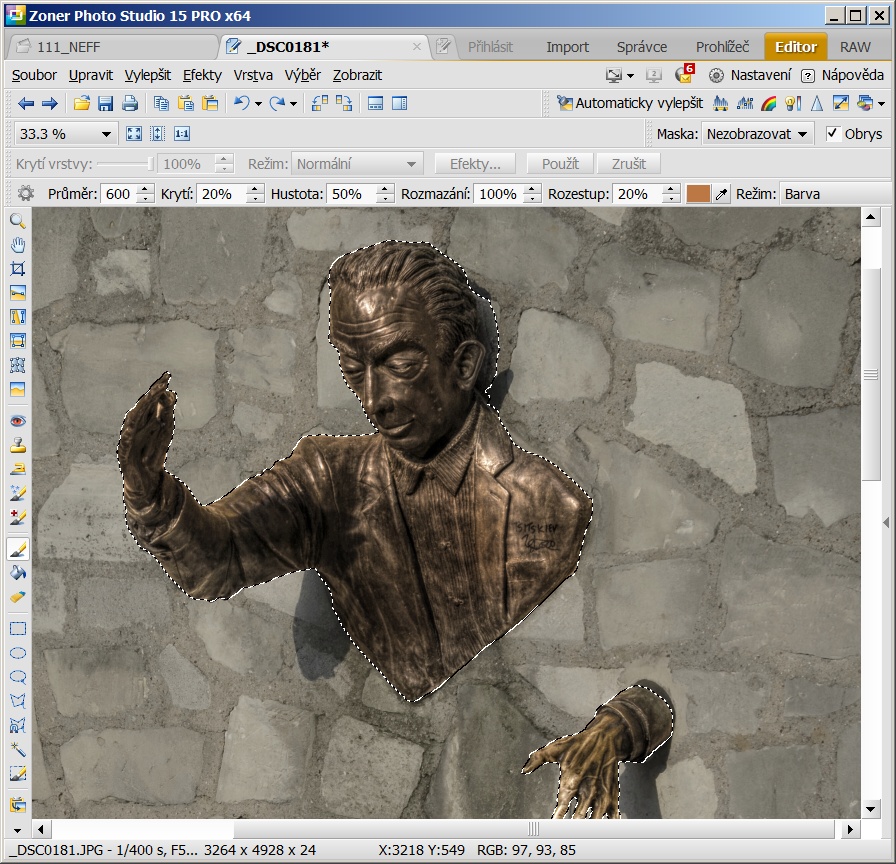The image size is (896, 864).
Task: Pick the Crop tool
Action: pyautogui.click(x=18, y=269)
